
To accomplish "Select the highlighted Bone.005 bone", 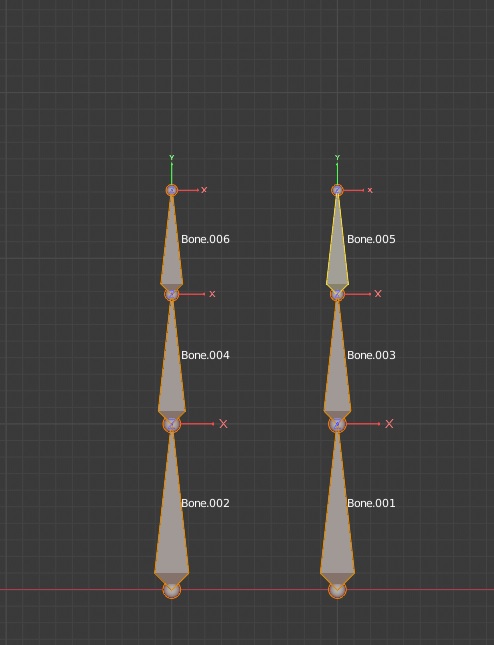I will (337, 243).
